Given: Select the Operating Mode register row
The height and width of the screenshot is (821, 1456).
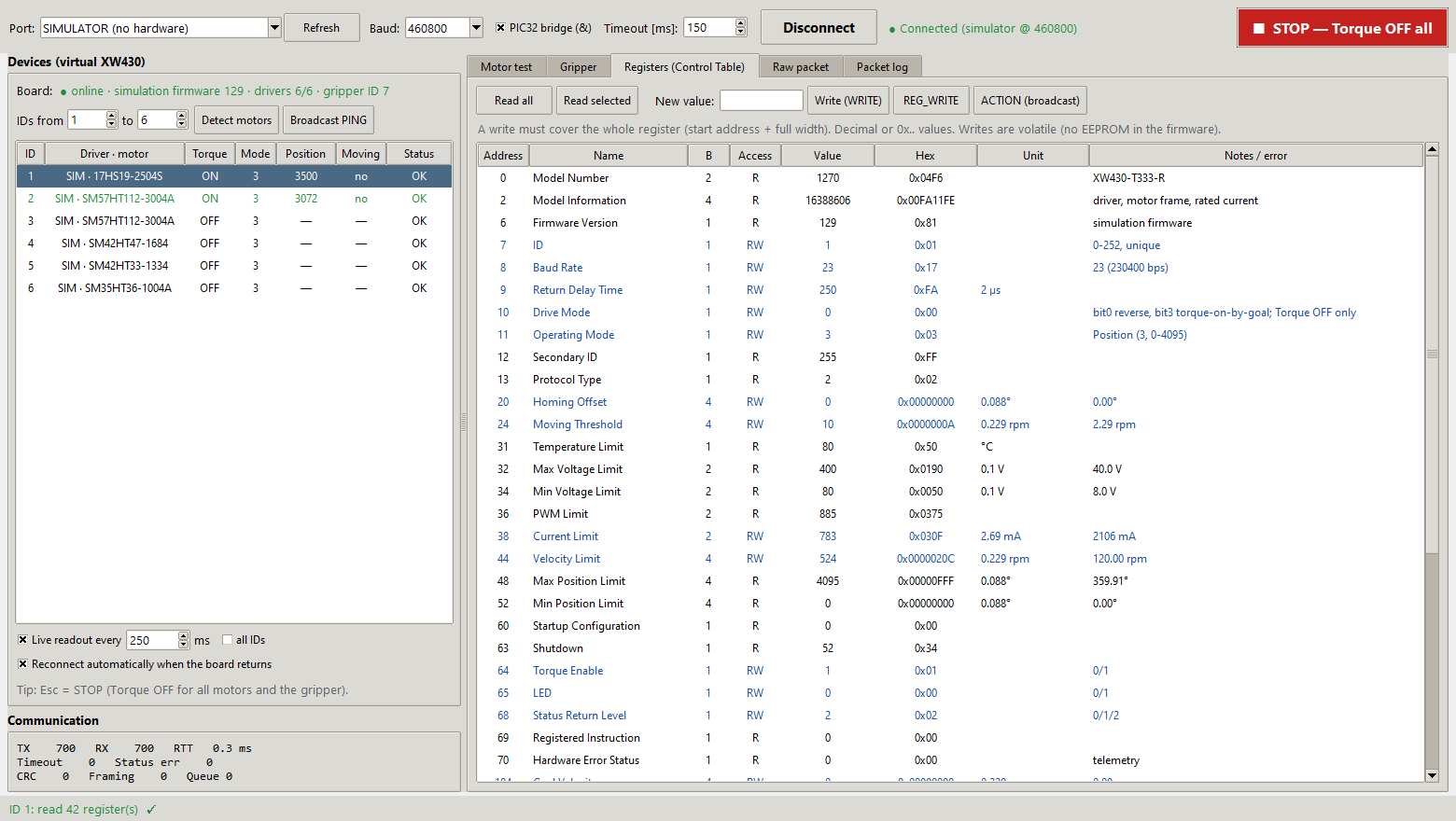Looking at the screenshot, I should [x=950, y=335].
